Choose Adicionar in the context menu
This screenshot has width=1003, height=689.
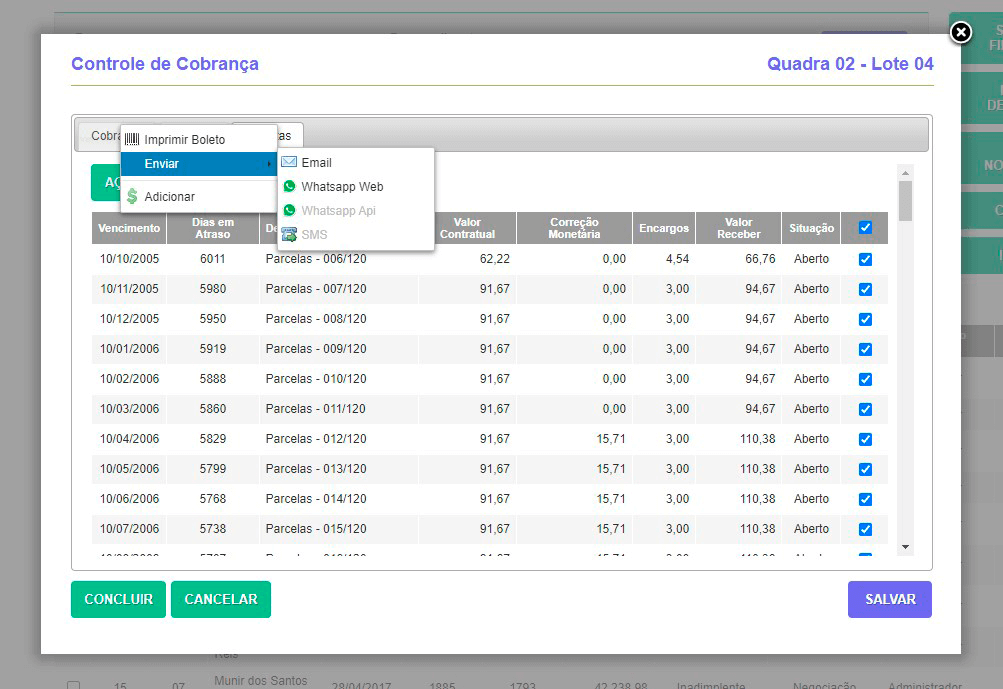(x=169, y=197)
